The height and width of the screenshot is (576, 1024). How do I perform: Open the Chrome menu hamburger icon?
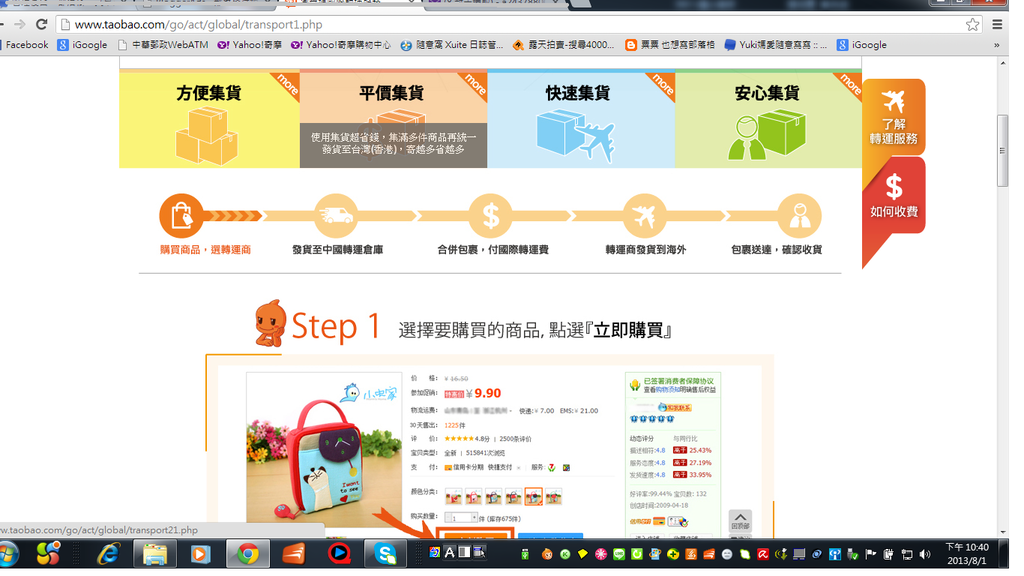tap(997, 25)
